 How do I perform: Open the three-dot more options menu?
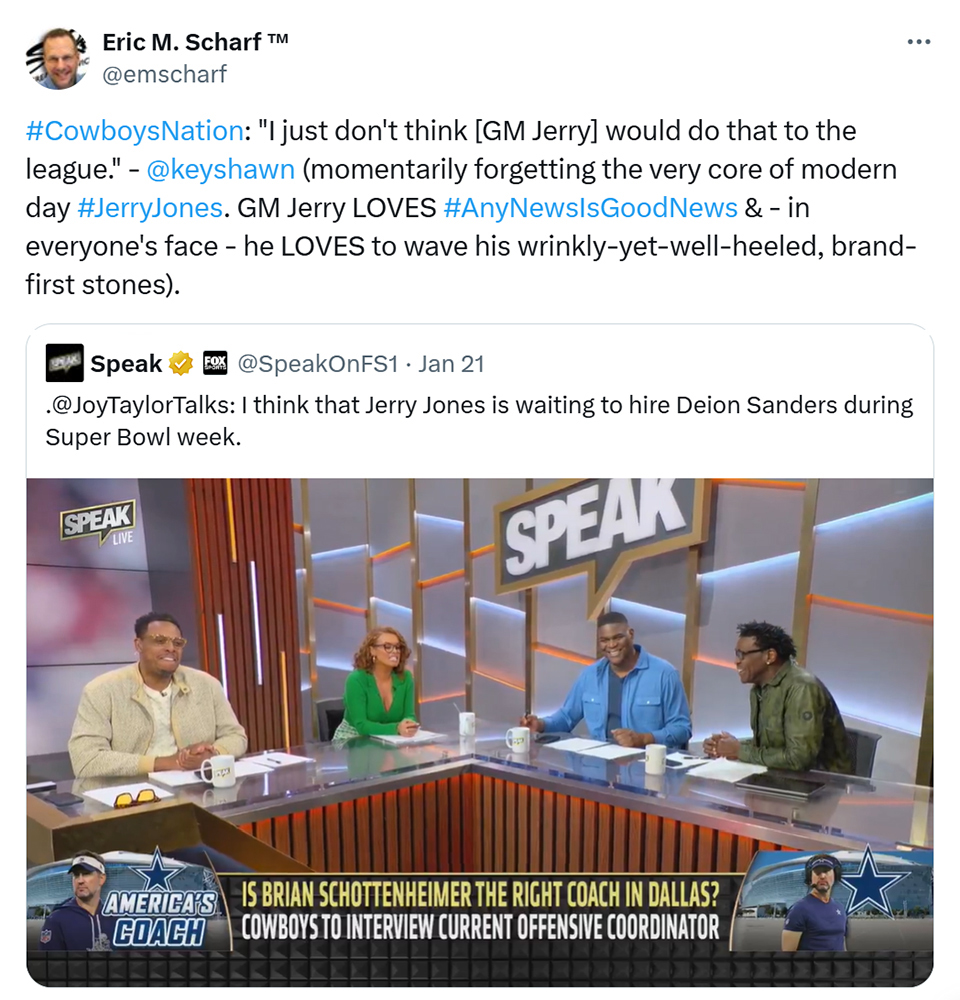coord(919,42)
